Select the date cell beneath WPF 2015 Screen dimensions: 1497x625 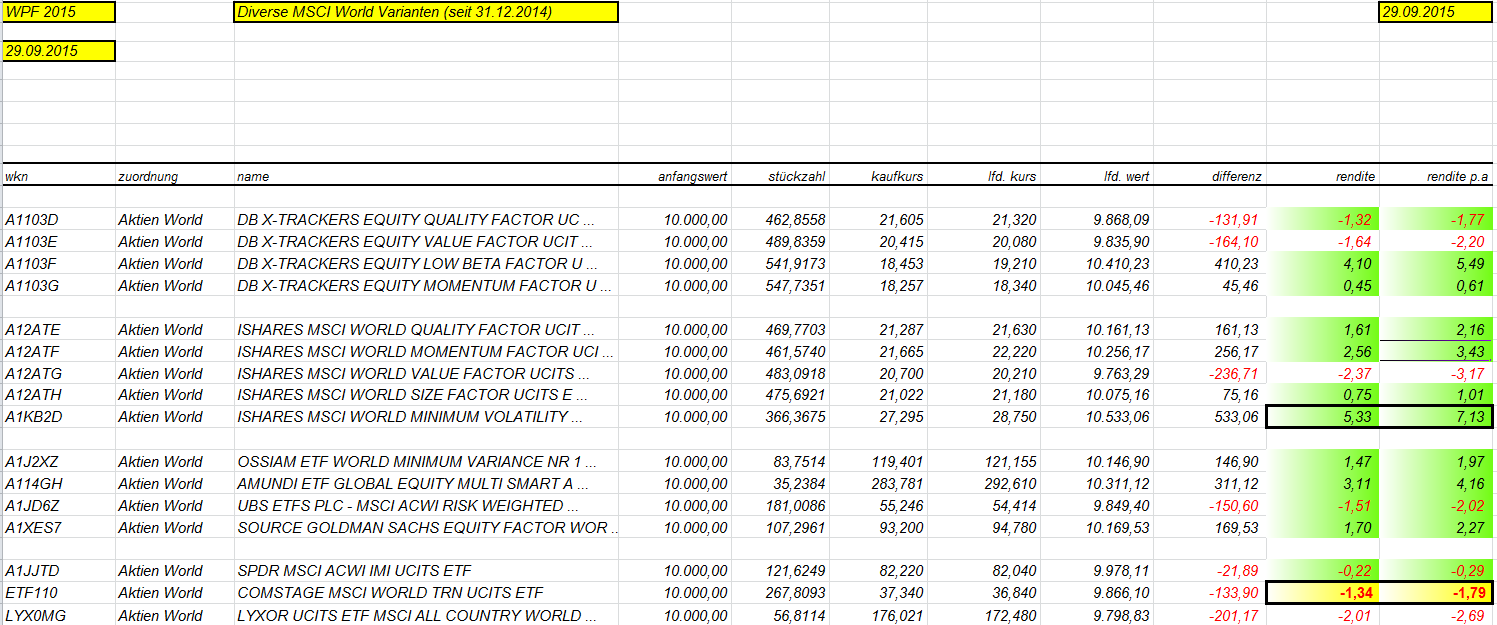pos(58,50)
